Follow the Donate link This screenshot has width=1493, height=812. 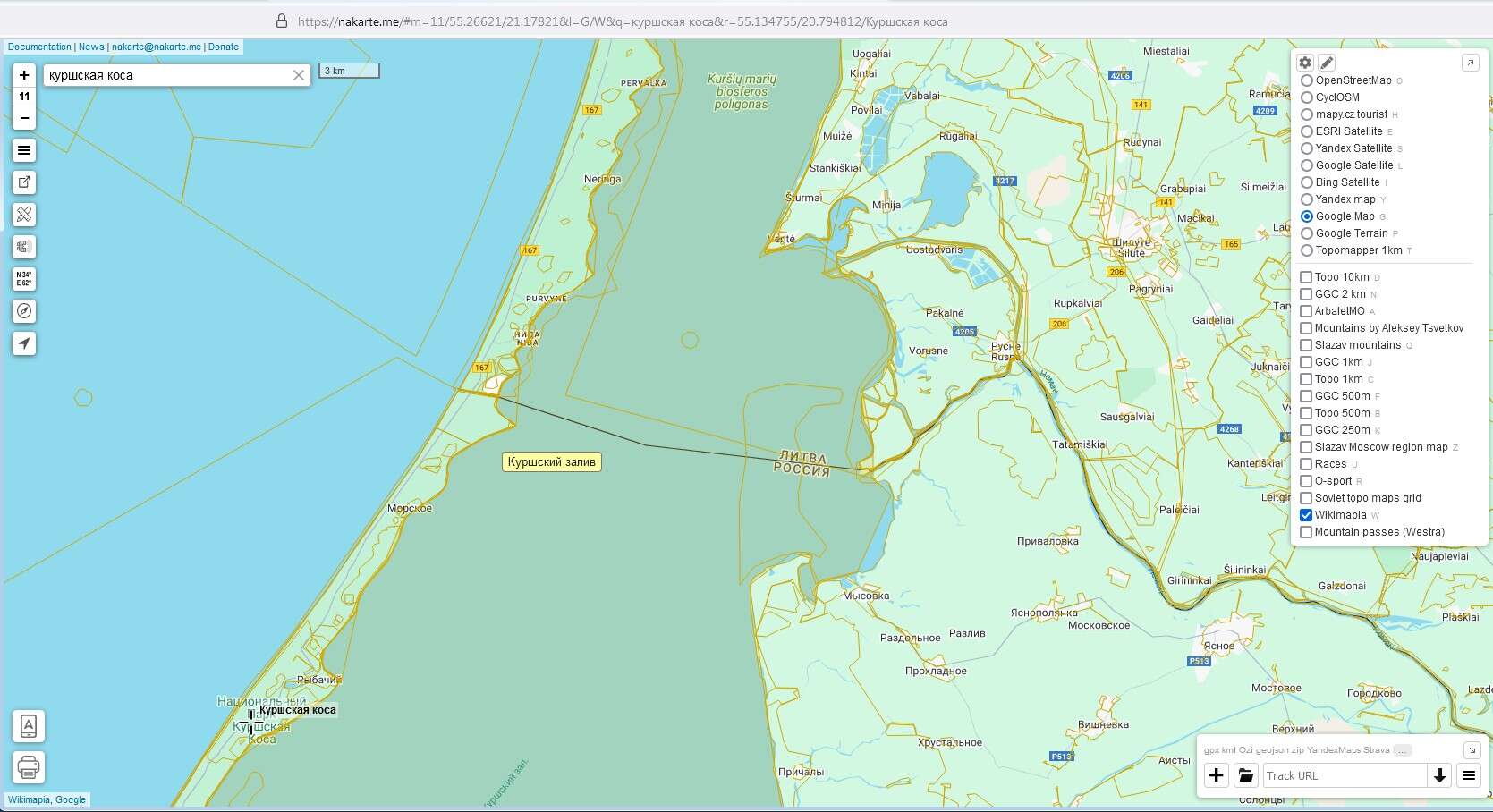coord(224,47)
